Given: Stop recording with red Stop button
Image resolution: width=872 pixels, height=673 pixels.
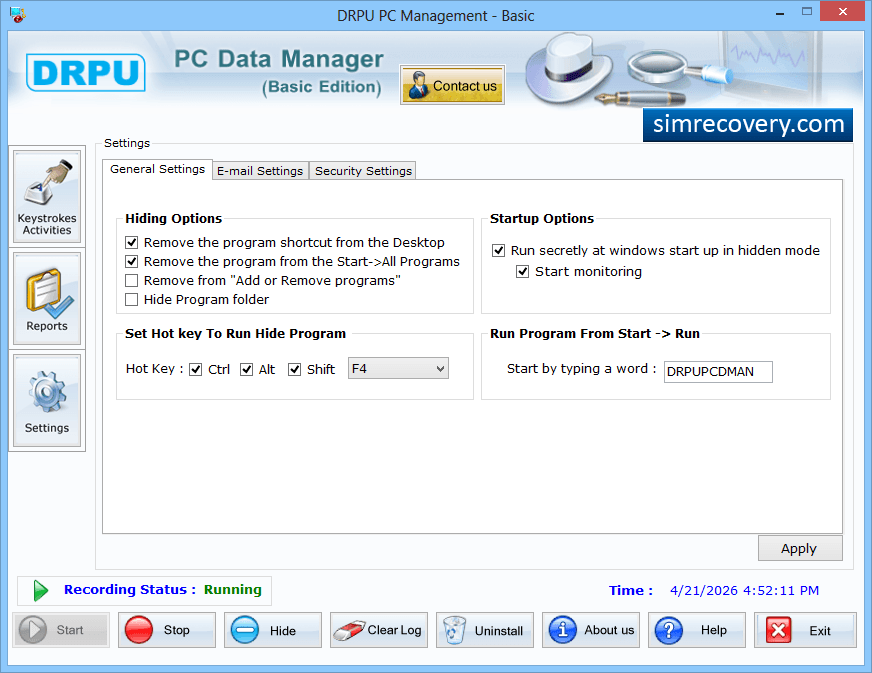Looking at the screenshot, I should tap(167, 630).
